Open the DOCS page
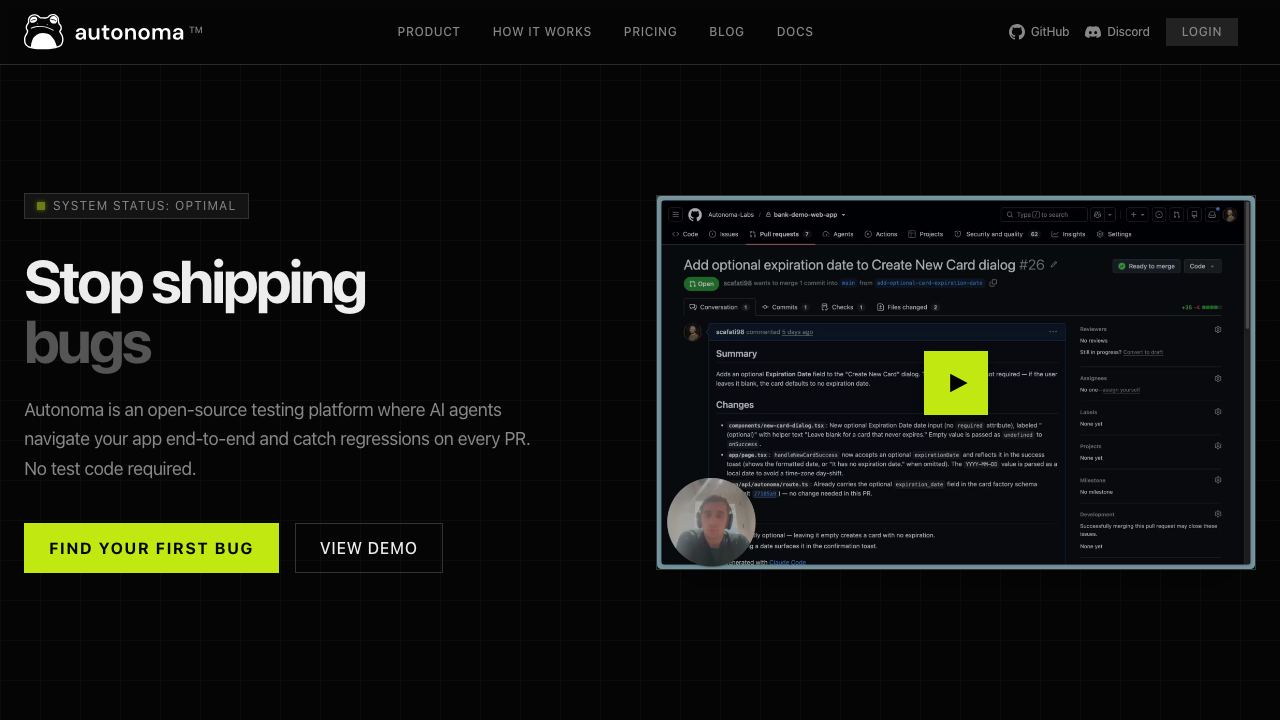The image size is (1280, 720). pos(795,32)
